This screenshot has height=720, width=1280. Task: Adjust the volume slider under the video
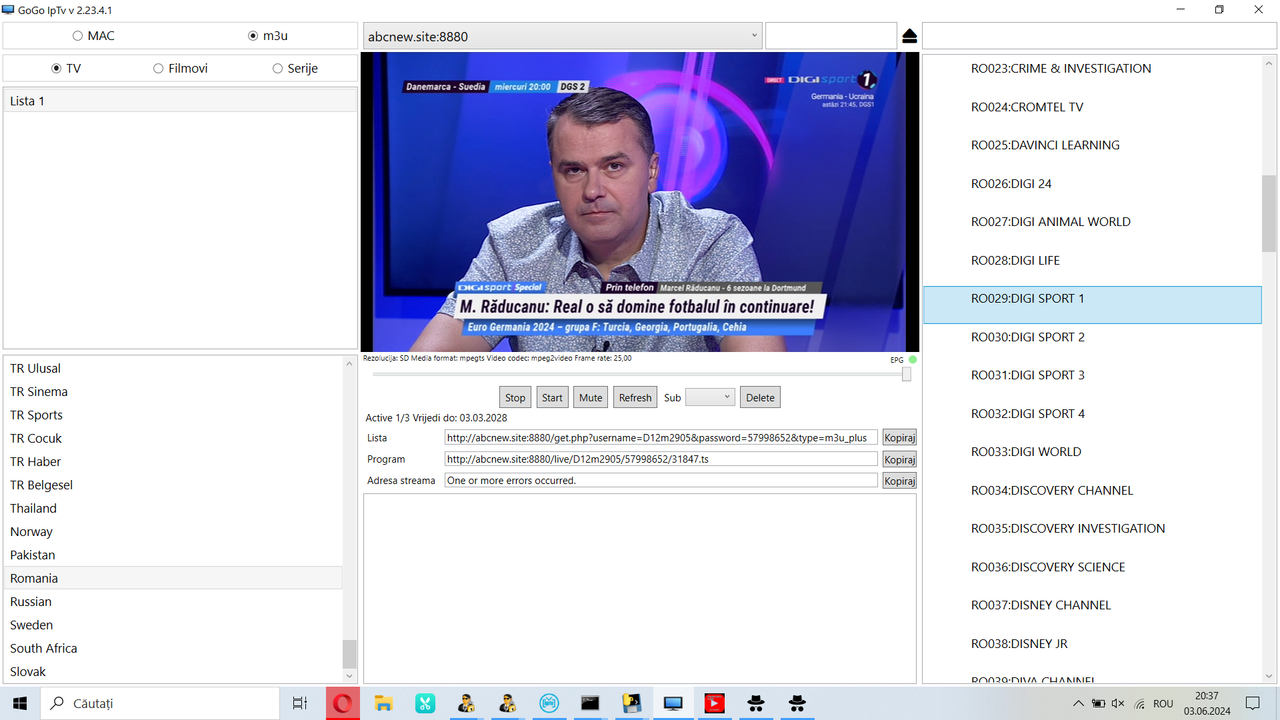(x=906, y=374)
